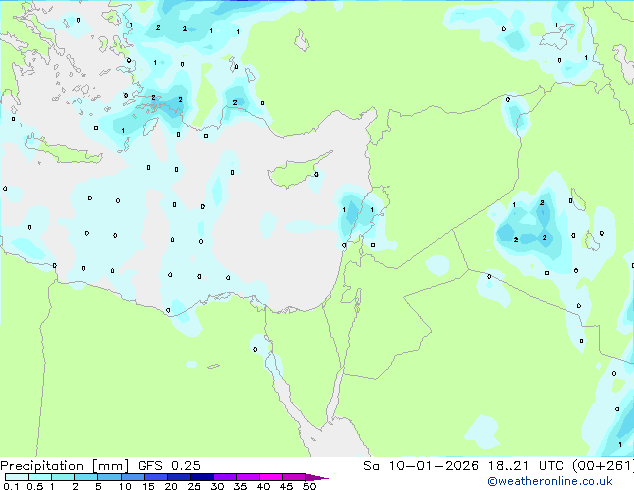
Task: Click the above-50 arrow tip of legend
Action: pyautogui.click(x=317, y=477)
